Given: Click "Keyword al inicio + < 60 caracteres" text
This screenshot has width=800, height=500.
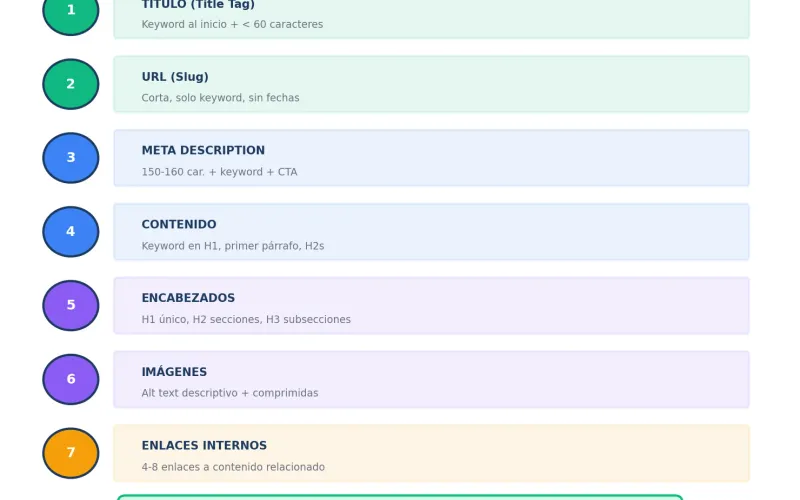Looking at the screenshot, I should point(232,24).
